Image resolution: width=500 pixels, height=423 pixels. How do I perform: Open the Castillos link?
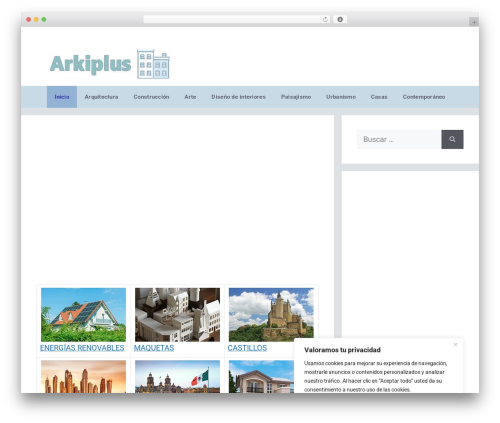(x=247, y=348)
